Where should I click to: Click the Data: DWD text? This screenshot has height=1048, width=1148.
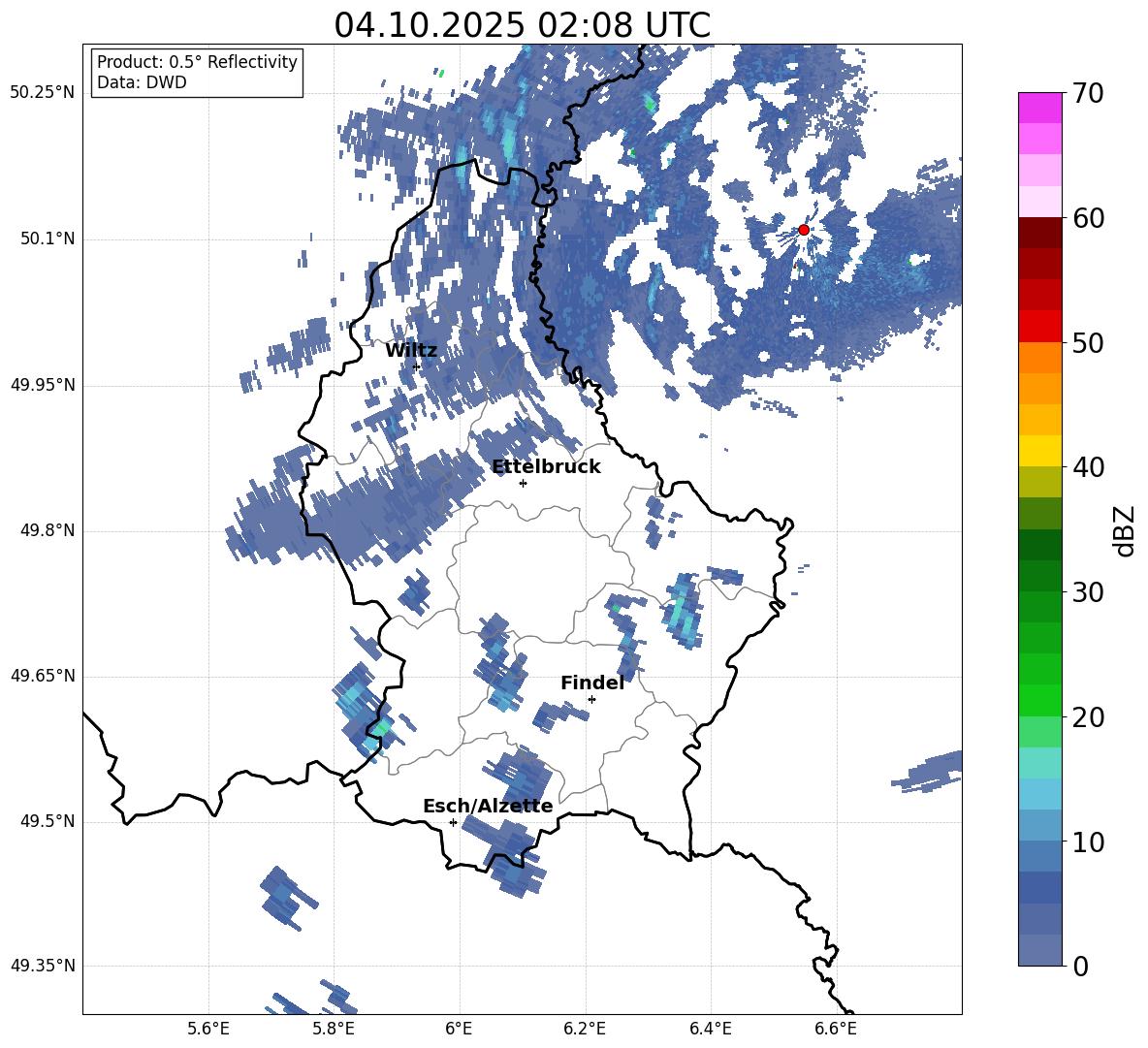tap(142, 82)
